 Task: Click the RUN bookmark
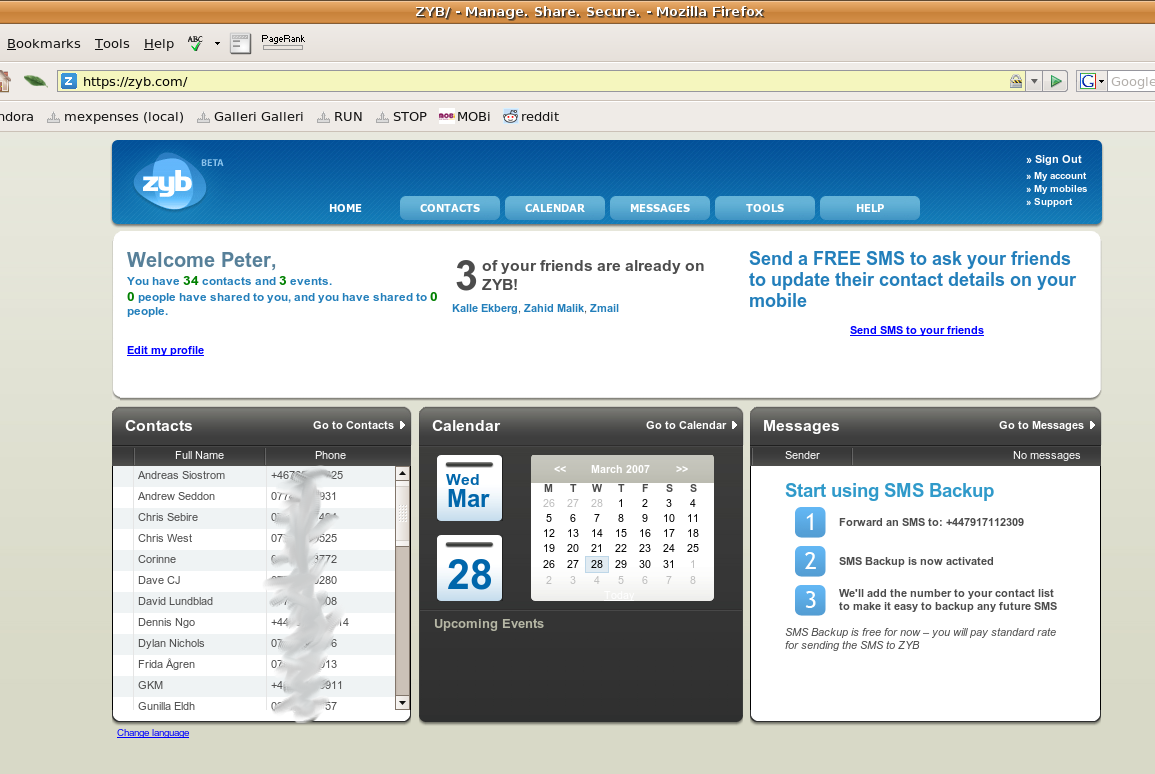pyautogui.click(x=340, y=116)
